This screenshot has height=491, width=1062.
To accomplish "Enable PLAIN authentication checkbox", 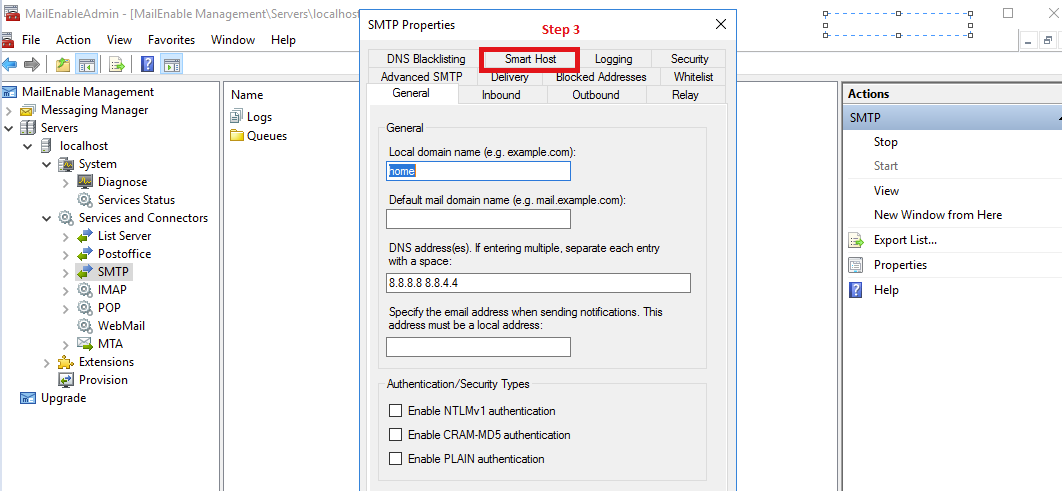I will pyautogui.click(x=396, y=458).
